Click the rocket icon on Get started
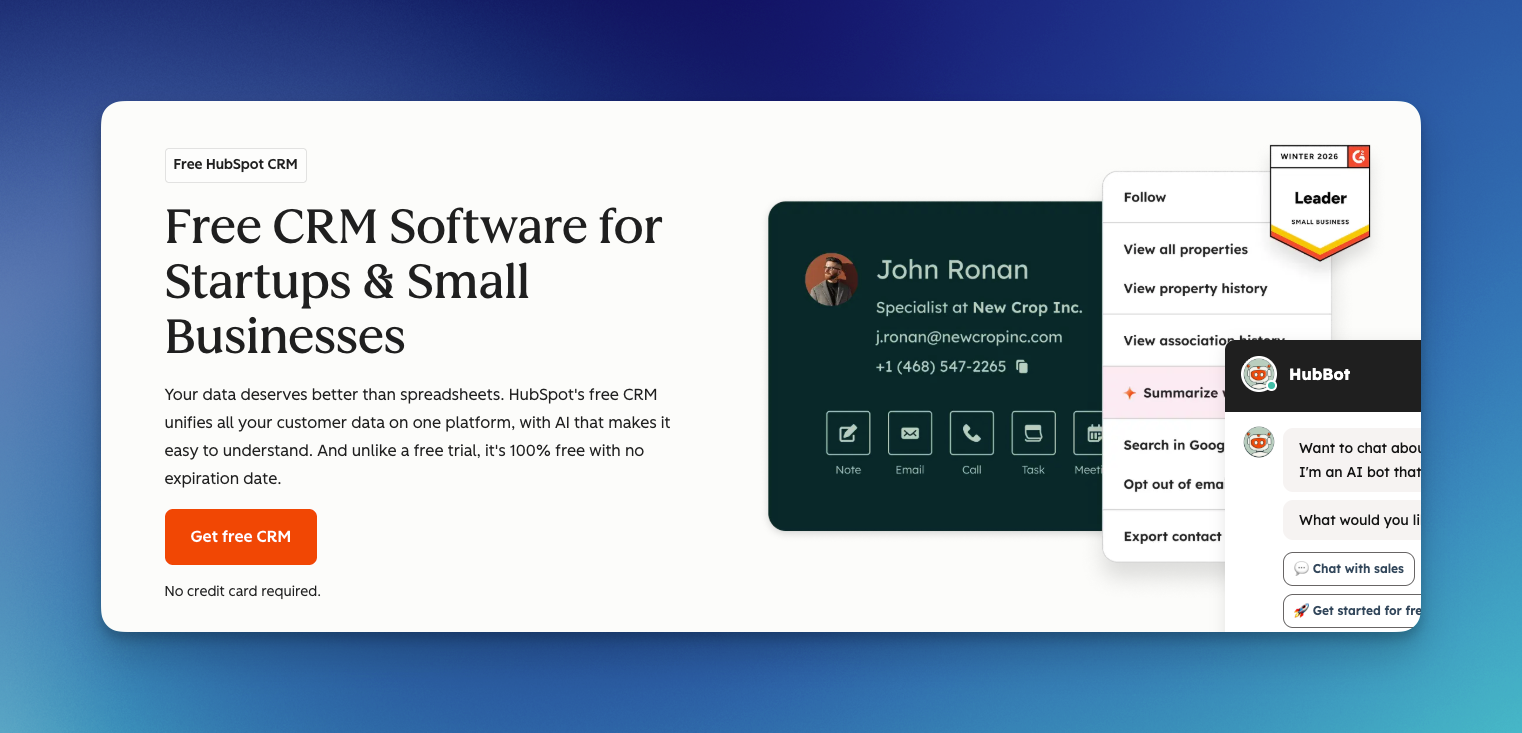 pos(1300,610)
